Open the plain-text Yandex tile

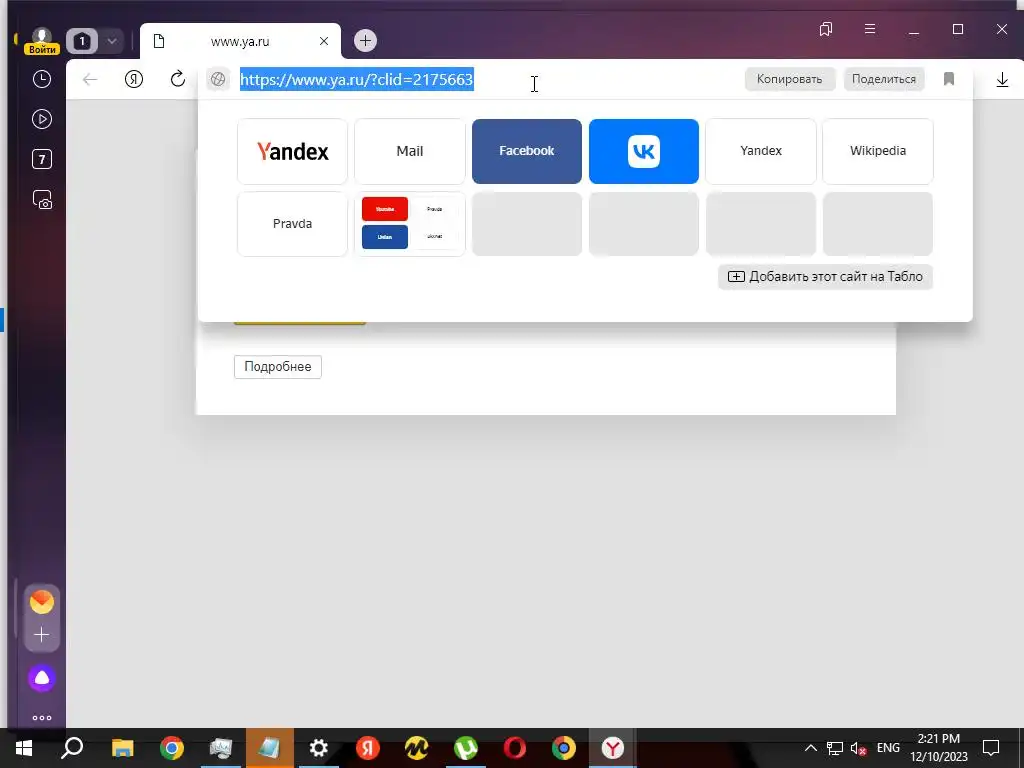coord(761,152)
